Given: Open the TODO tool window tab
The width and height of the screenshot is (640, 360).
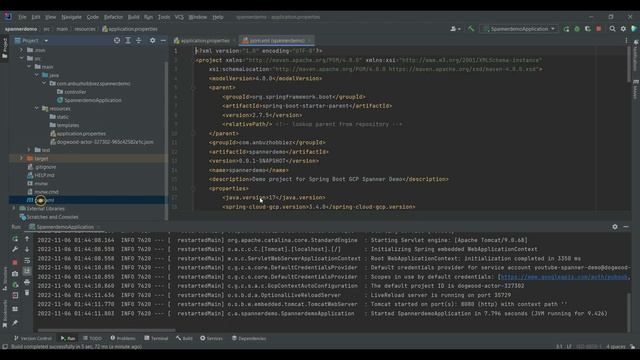Looking at the screenshot, I should click(x=92, y=338).
